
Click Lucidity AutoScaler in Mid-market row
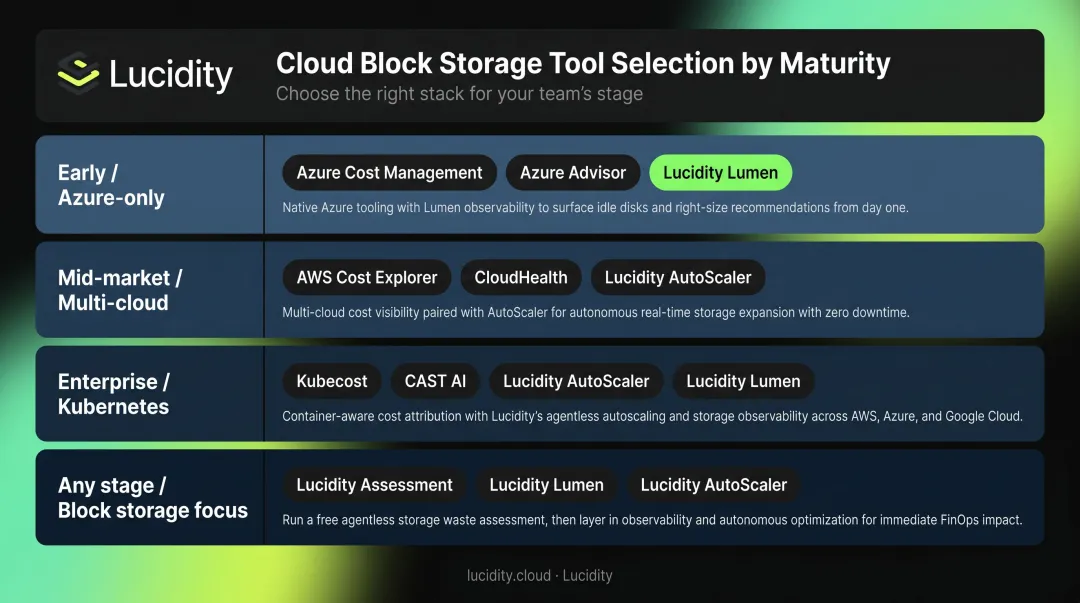coord(678,278)
